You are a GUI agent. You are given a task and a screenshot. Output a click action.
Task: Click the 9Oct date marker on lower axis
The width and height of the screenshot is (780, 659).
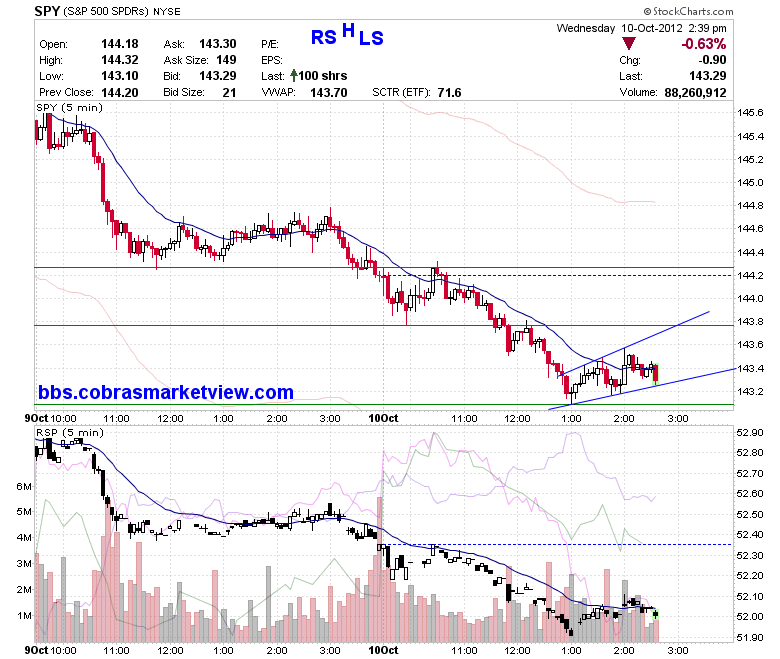click(x=36, y=651)
